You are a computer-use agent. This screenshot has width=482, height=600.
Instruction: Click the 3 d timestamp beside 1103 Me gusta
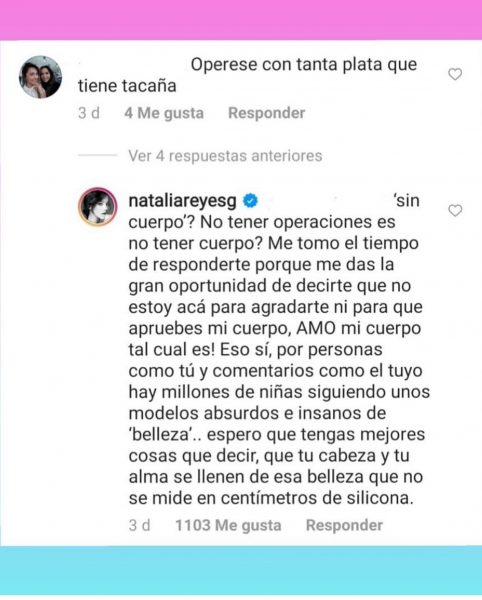[140, 525]
